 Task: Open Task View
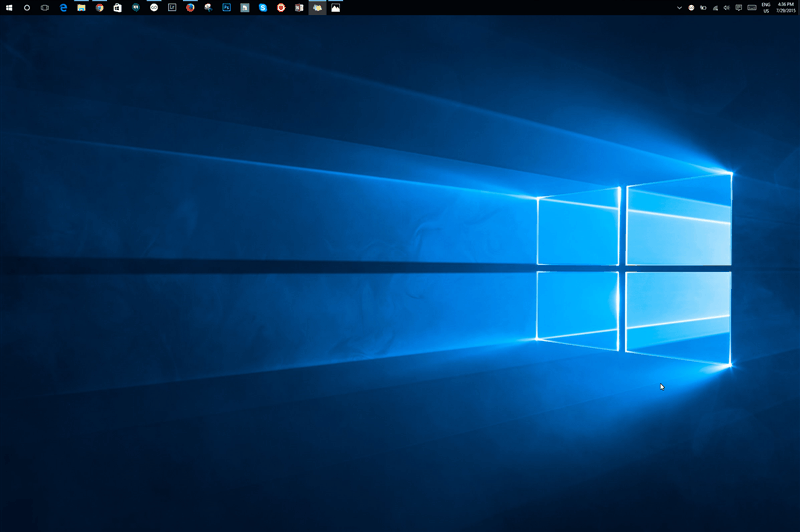(x=45, y=8)
